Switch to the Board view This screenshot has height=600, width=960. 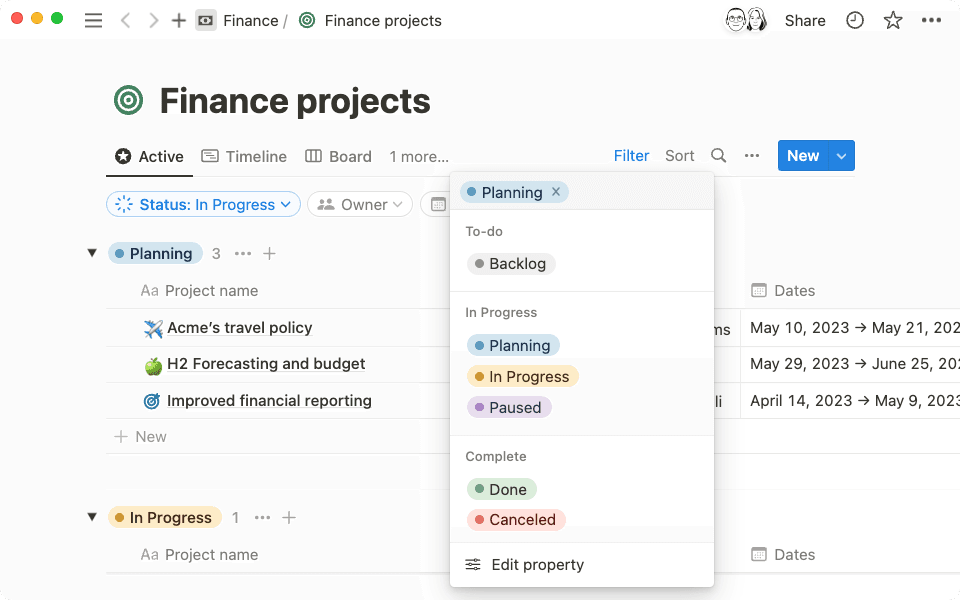[338, 156]
